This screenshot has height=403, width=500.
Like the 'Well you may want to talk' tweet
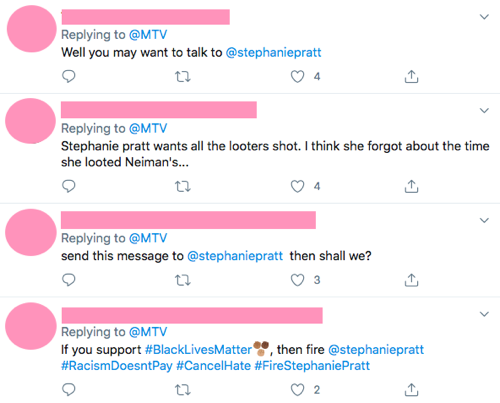(297, 77)
